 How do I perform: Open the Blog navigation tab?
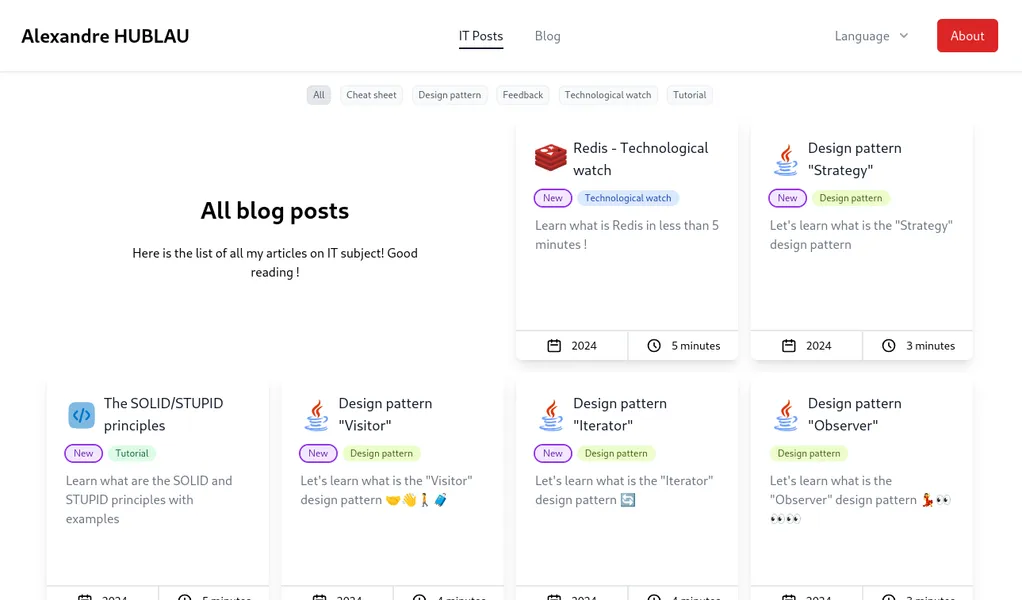pos(547,36)
